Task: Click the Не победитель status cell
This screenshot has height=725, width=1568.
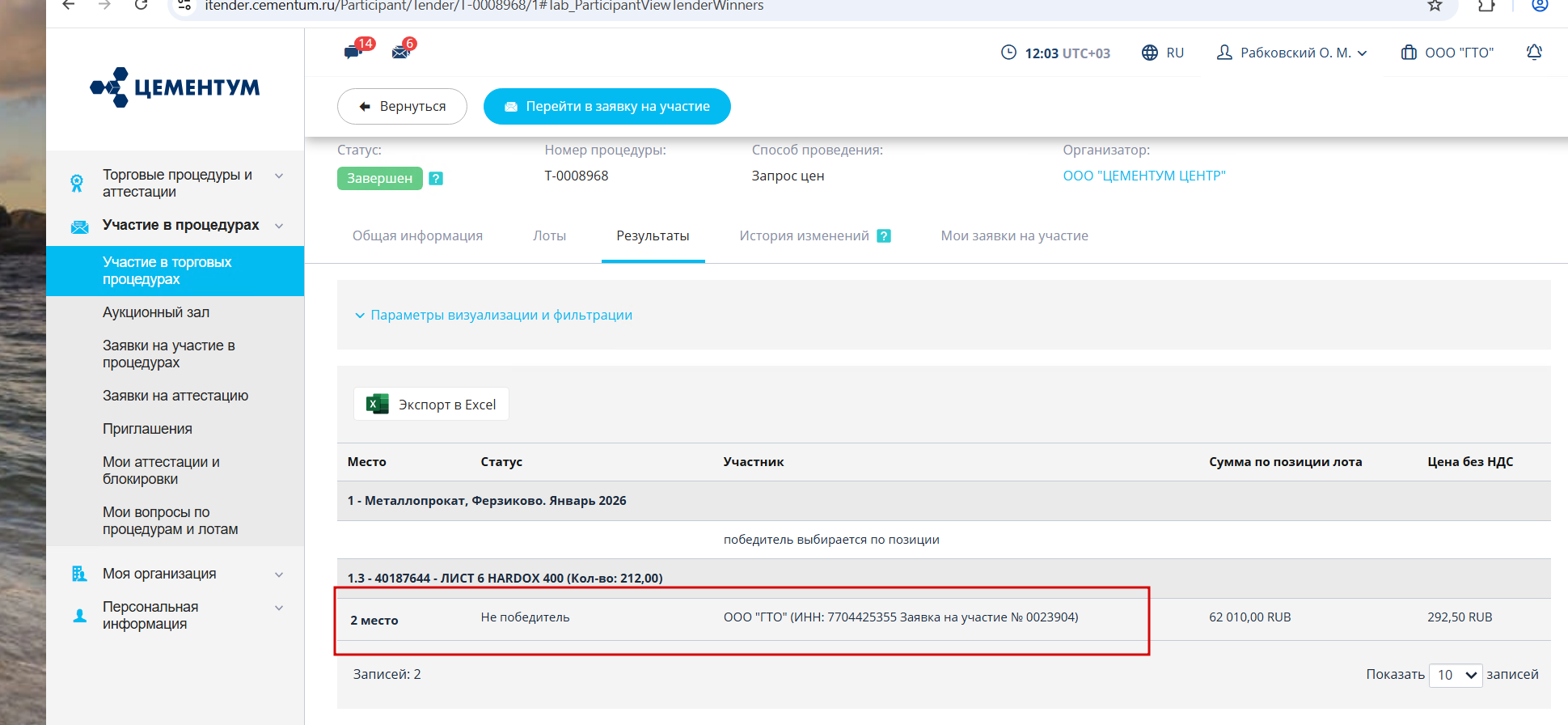Action: (x=525, y=617)
